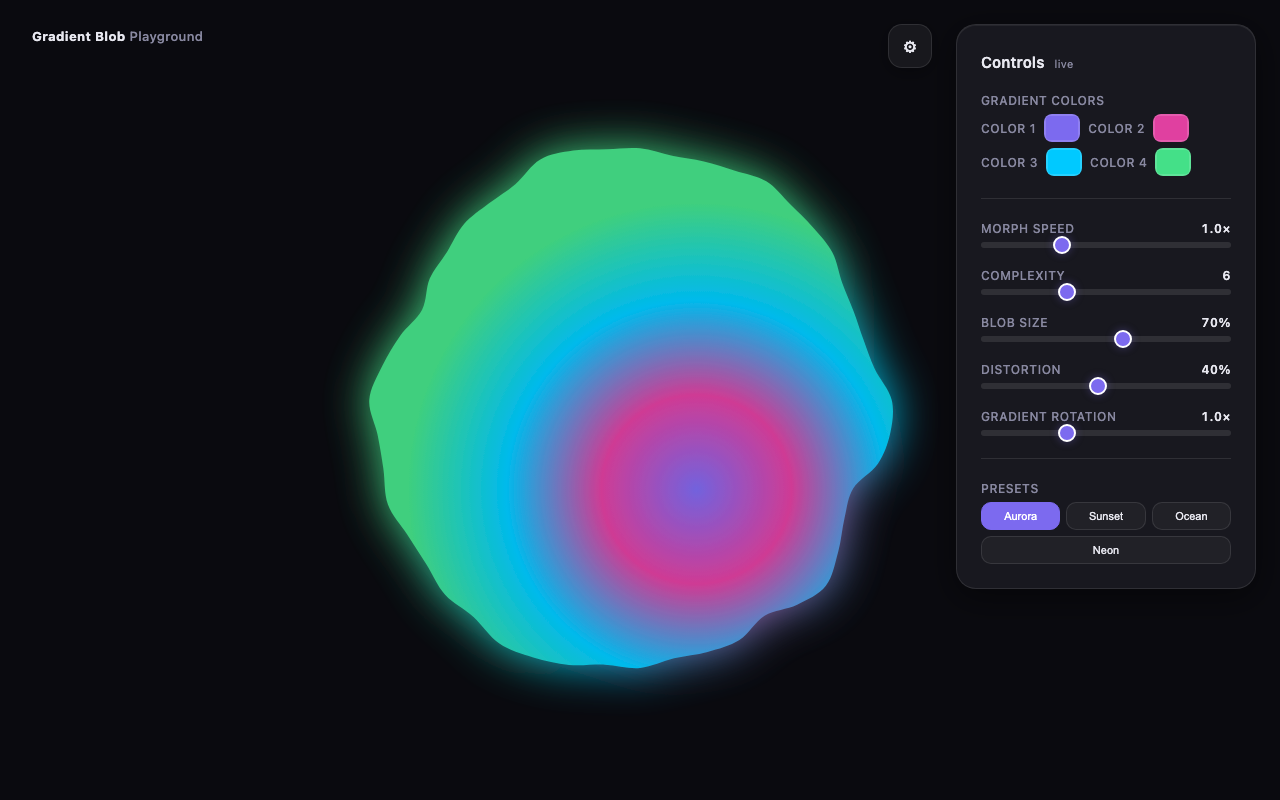Click the Blob Size slider handle
The image size is (1280, 800).
[x=1123, y=339]
